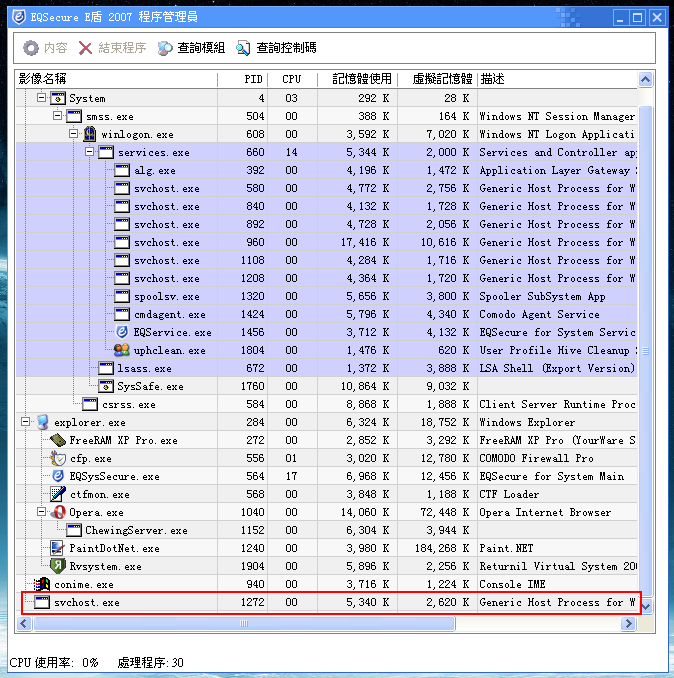Click the '184,268 K' virtual memory value

pyautogui.click(x=442, y=548)
